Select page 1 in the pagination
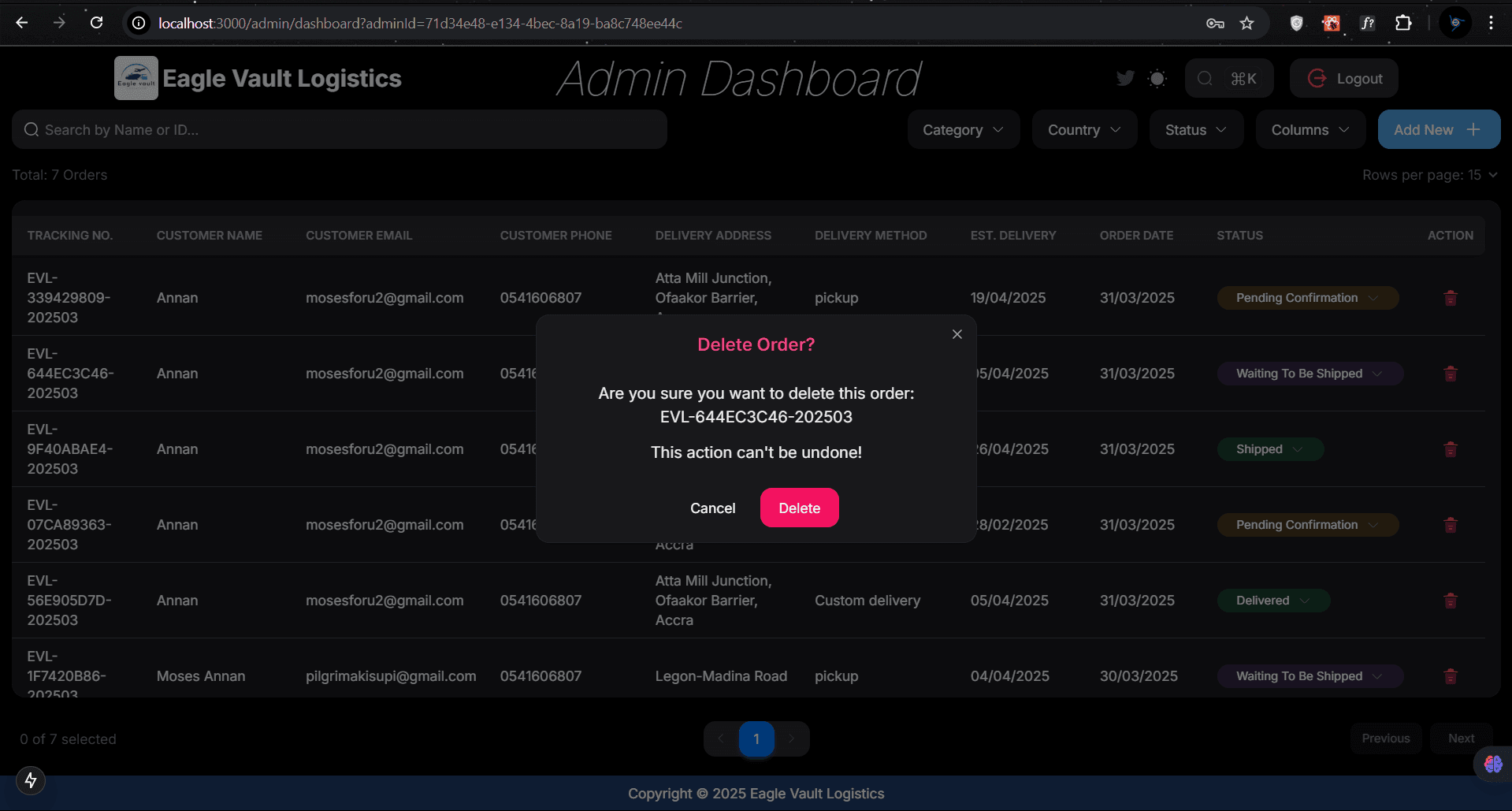This screenshot has width=1512, height=811. [756, 738]
